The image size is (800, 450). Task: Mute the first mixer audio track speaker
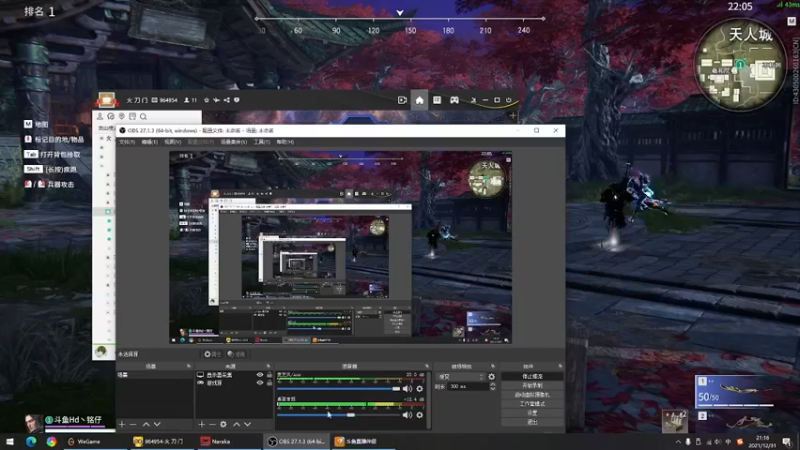coord(407,389)
